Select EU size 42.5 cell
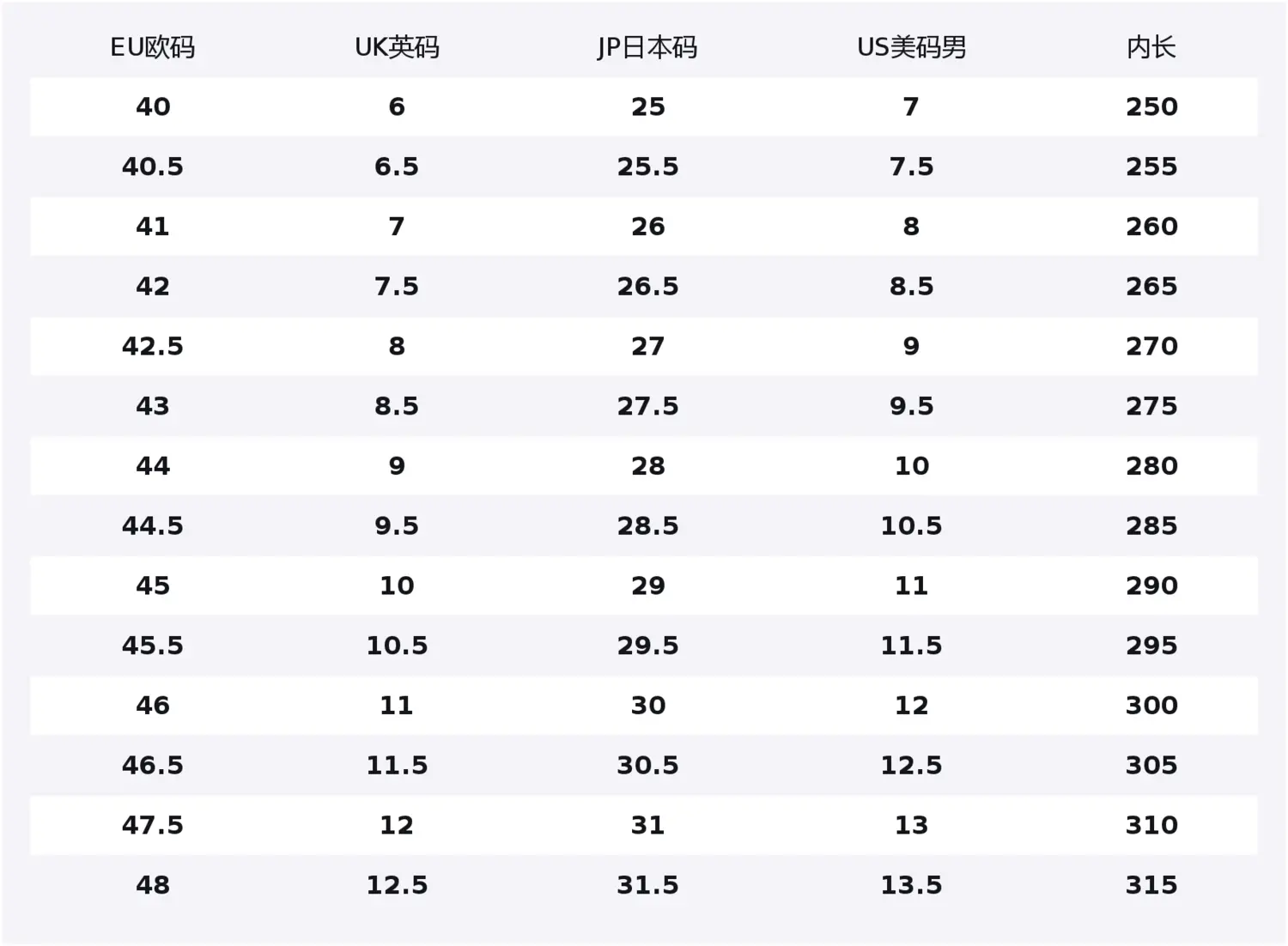Image resolution: width=1288 pixels, height=946 pixels. [x=153, y=346]
